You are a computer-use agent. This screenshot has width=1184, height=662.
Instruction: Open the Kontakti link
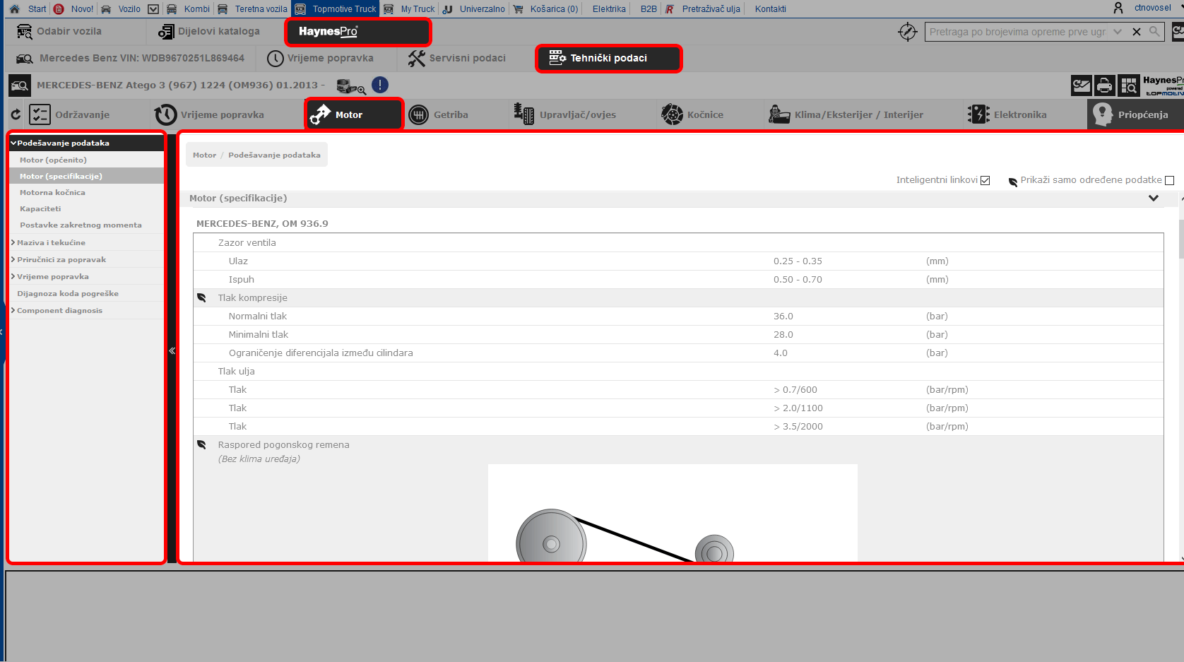[x=770, y=9]
